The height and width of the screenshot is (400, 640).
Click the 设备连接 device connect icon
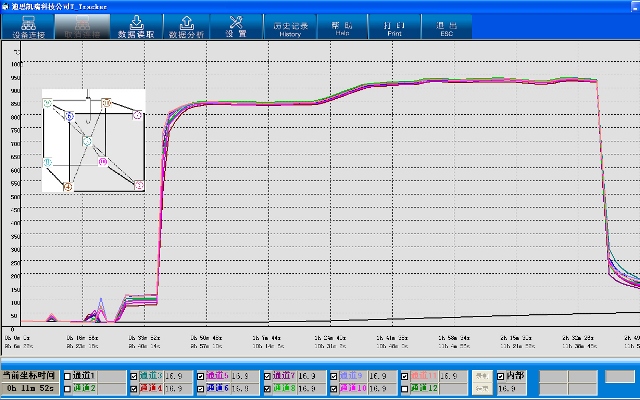28,26
